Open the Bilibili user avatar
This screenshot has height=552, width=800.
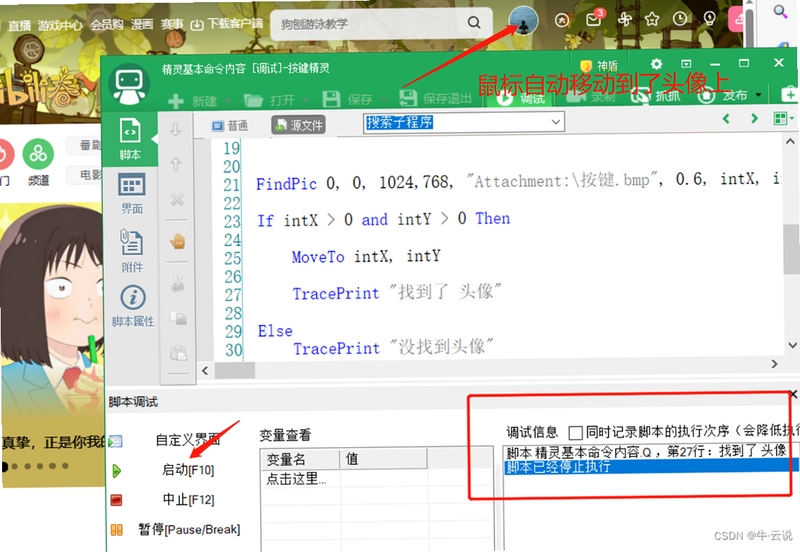pos(523,21)
